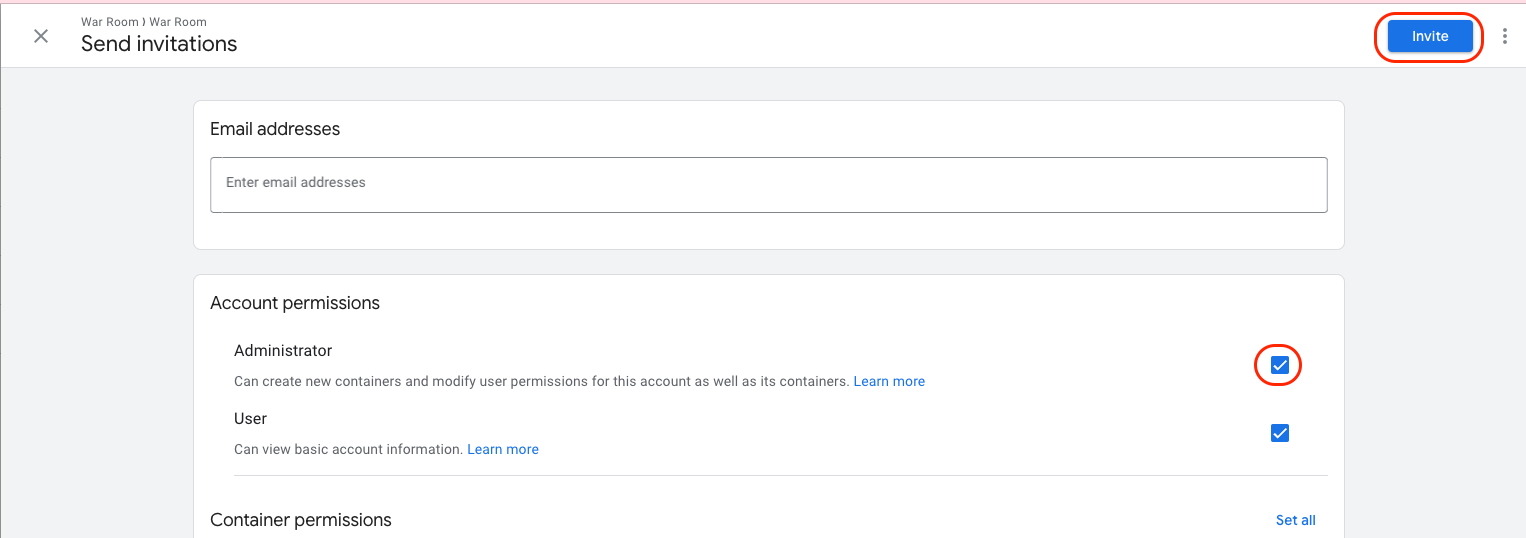The image size is (1526, 538).
Task: Open Learn more link for User
Action: 503,450
